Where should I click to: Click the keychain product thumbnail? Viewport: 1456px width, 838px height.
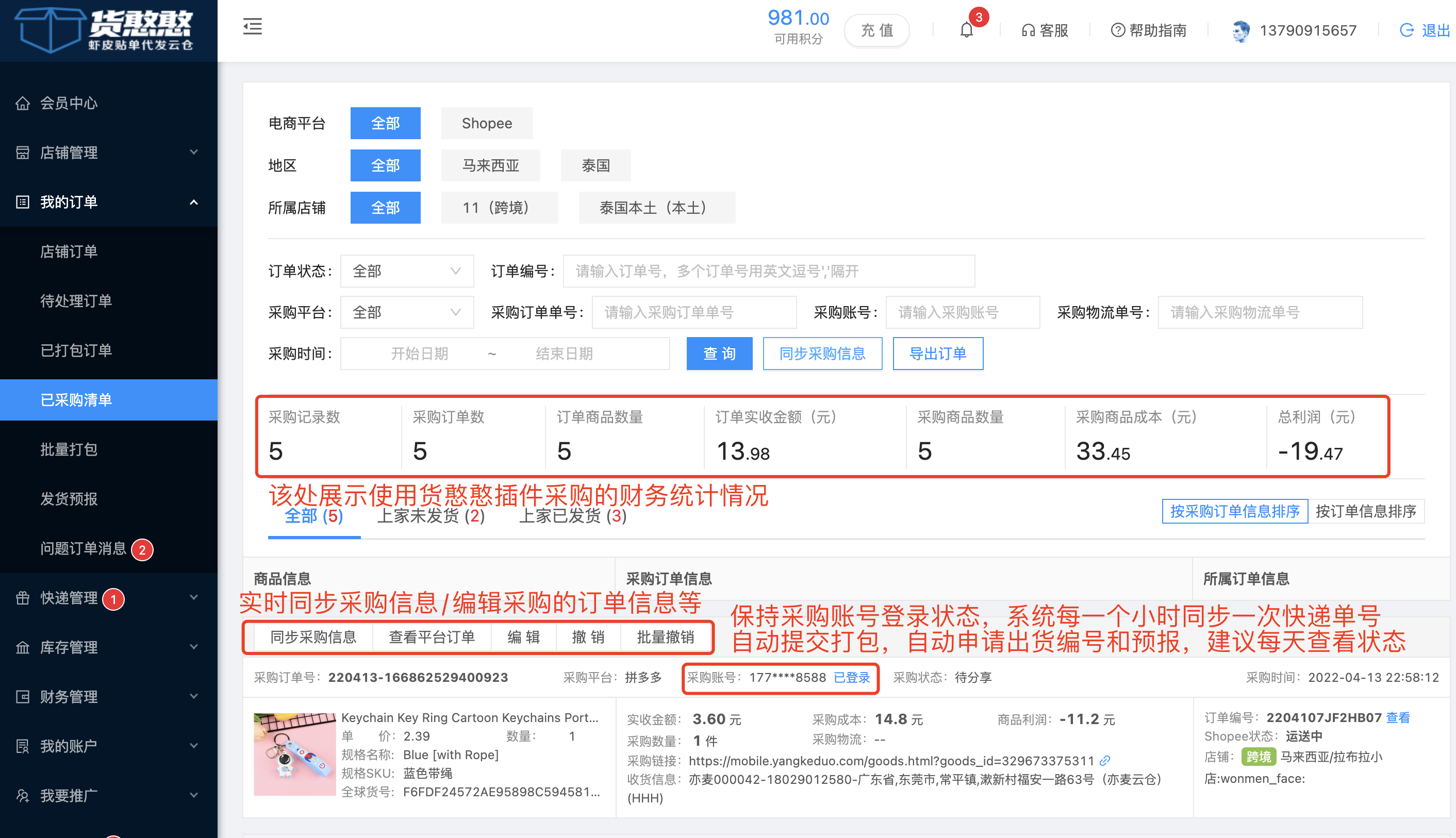coord(294,754)
